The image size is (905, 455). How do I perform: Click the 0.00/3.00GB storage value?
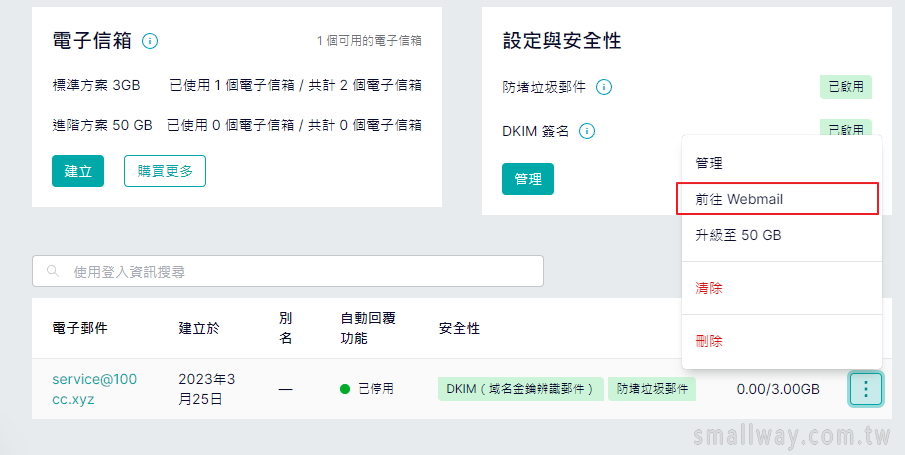pos(778,389)
